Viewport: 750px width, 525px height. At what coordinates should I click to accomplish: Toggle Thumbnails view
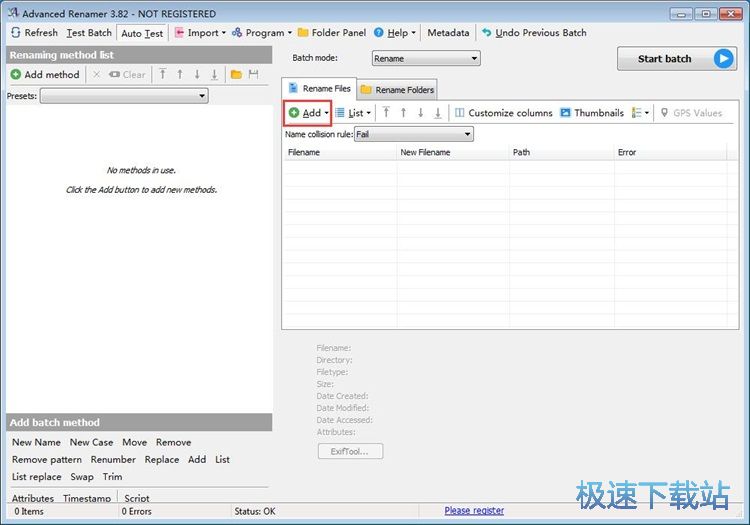pos(592,113)
